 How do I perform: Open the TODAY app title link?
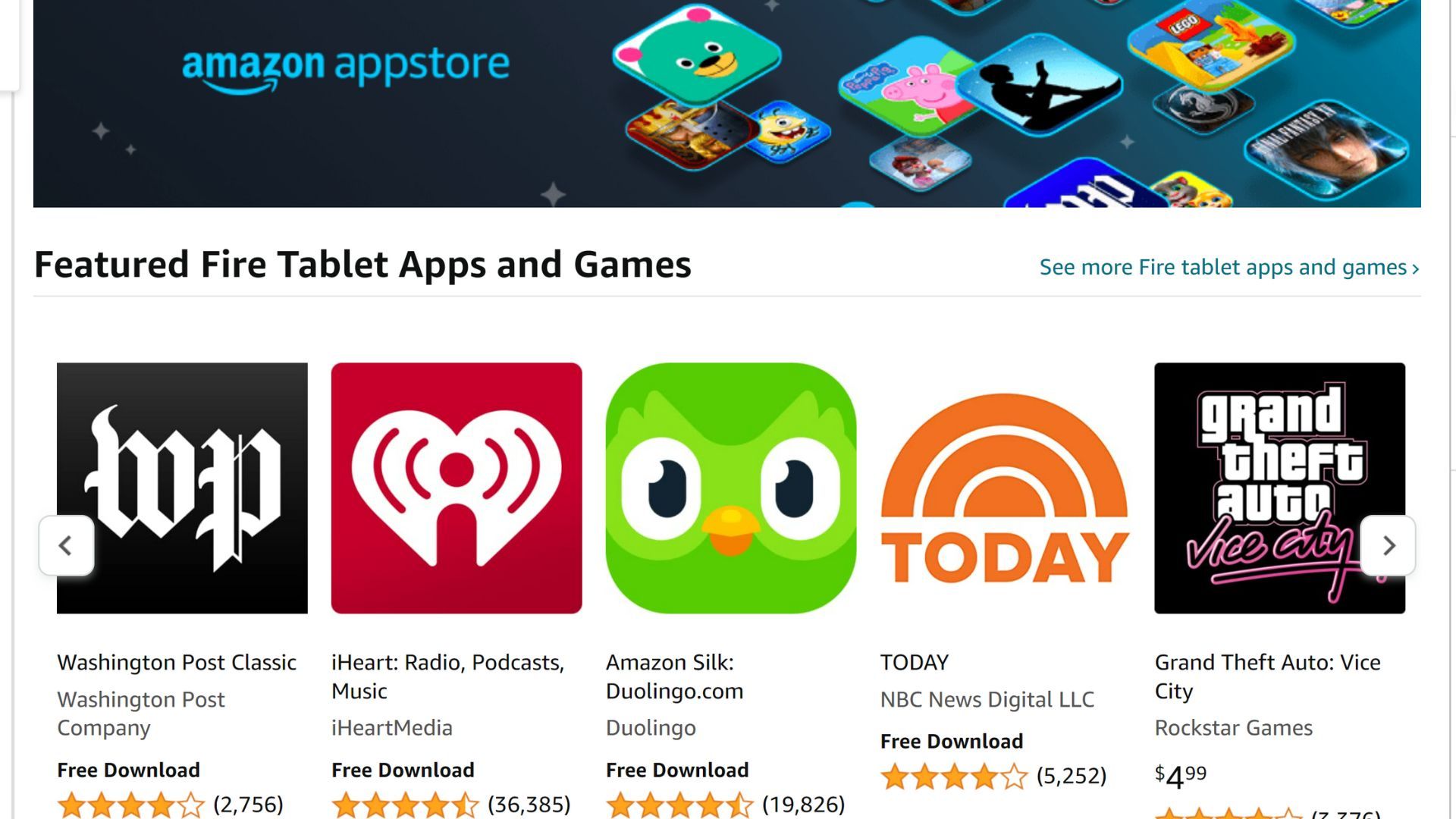coord(915,662)
